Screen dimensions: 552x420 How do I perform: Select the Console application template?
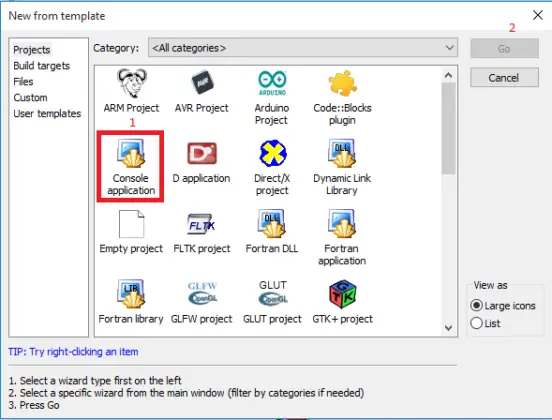(131, 167)
